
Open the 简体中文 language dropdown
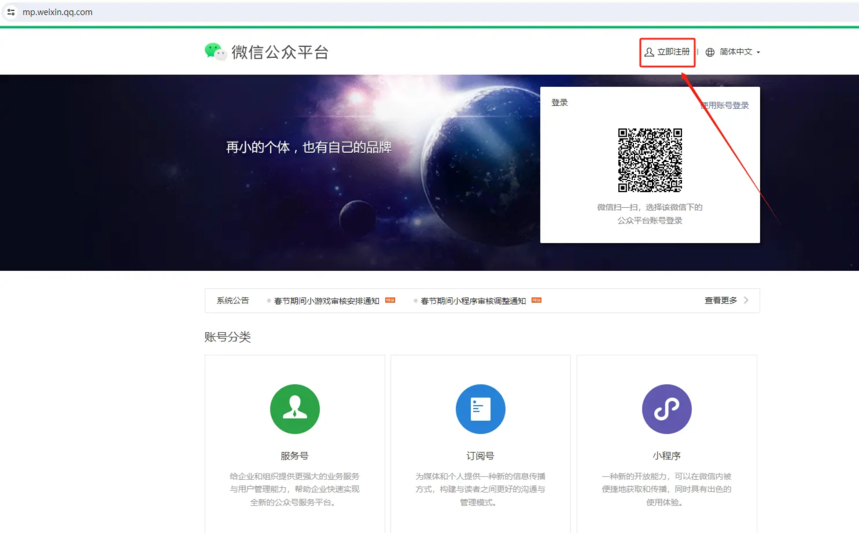733,52
